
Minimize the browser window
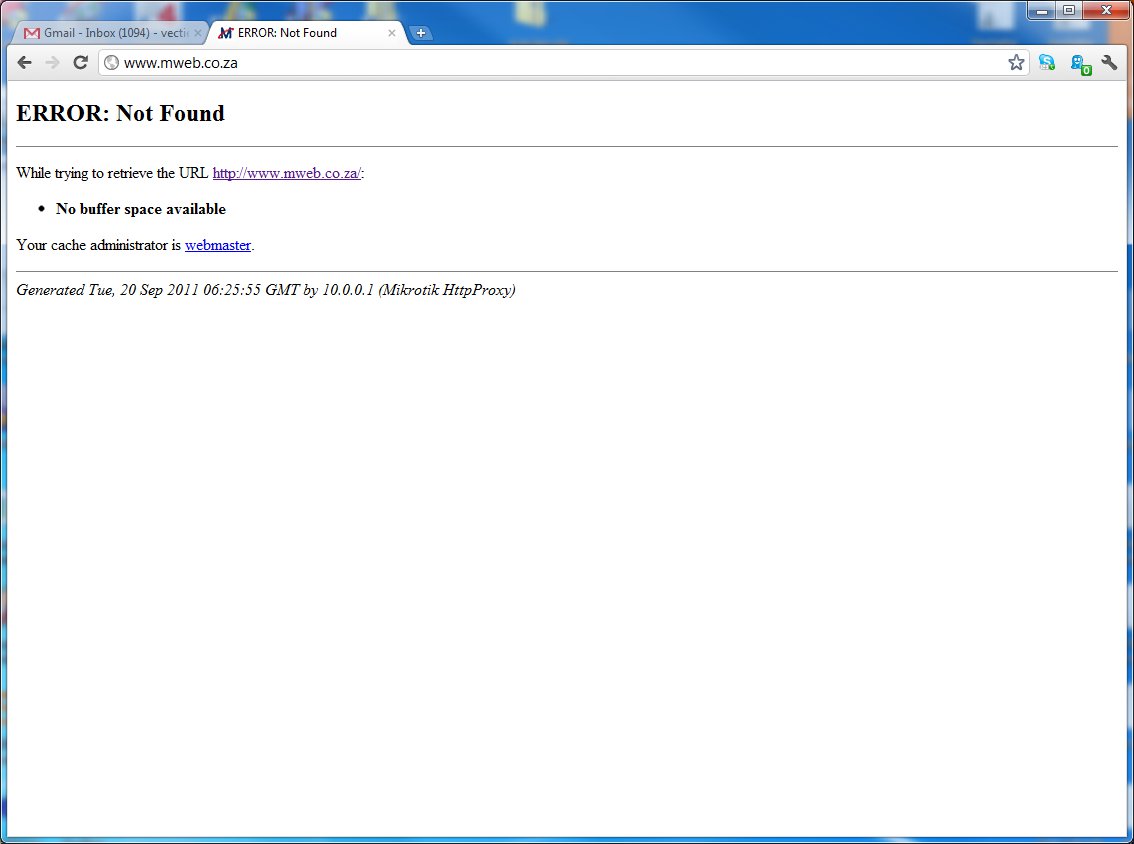pyautogui.click(x=1040, y=10)
